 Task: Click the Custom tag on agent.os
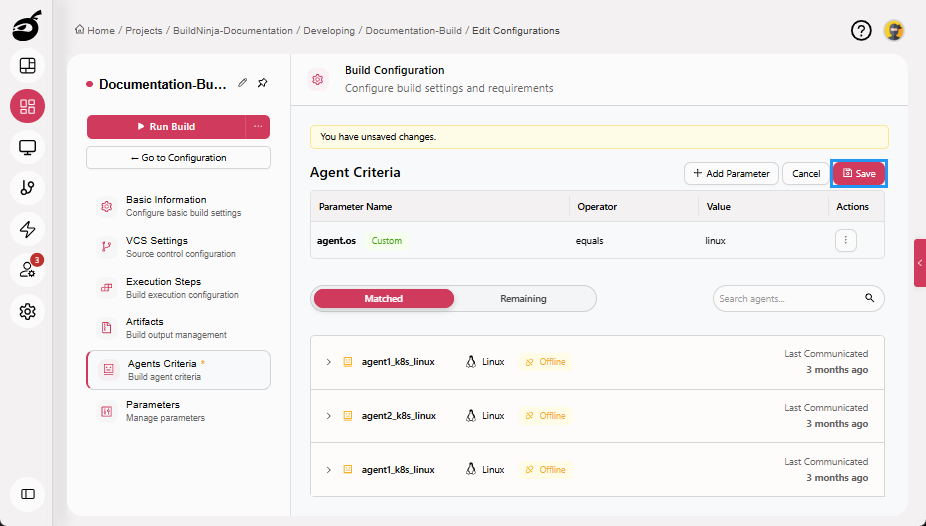point(386,240)
